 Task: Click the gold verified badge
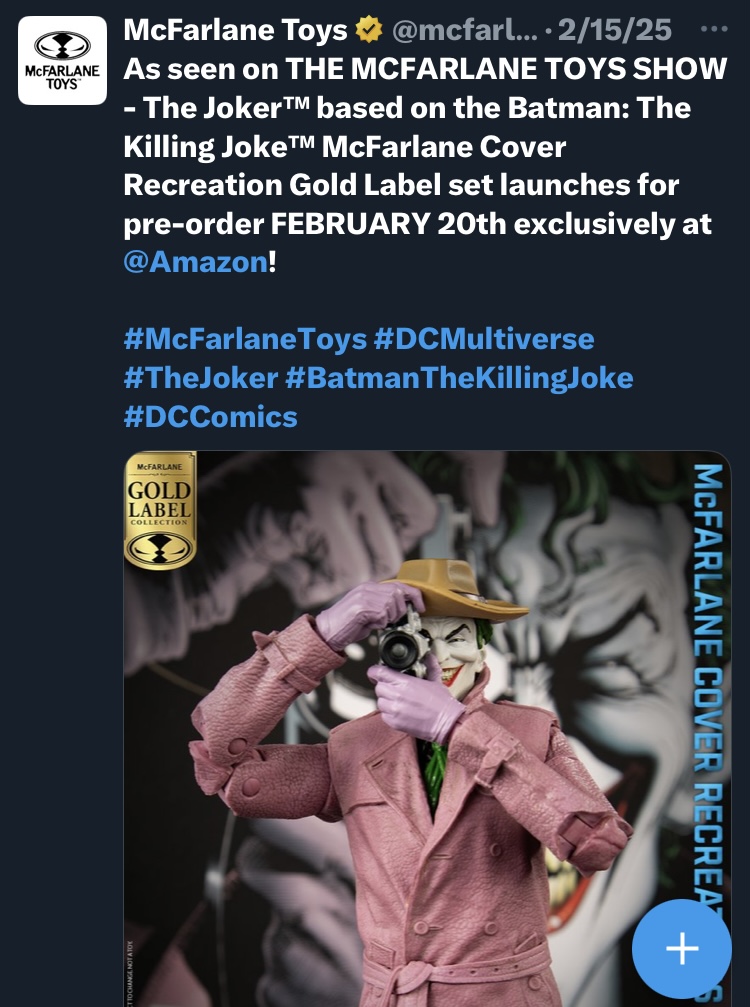tap(369, 31)
